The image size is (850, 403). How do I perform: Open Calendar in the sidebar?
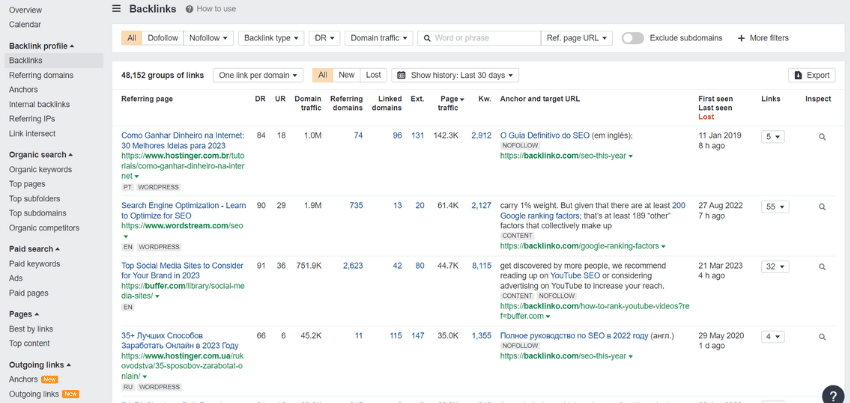[25, 24]
